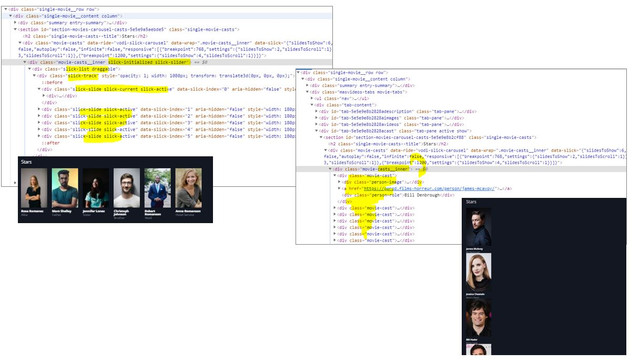Click man in teal t-shirt photo
This screenshot has height=360, width=640.
point(64,188)
